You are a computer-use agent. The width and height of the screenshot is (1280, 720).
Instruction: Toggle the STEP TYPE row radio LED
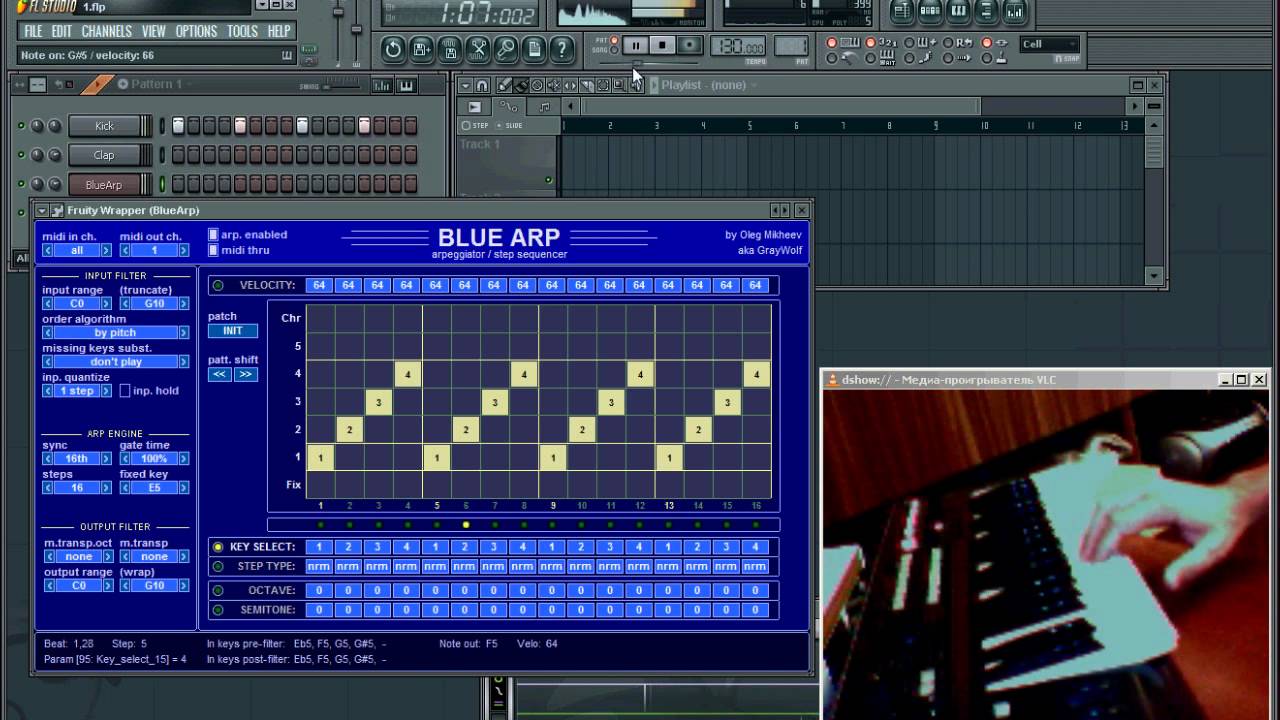pyautogui.click(x=218, y=567)
